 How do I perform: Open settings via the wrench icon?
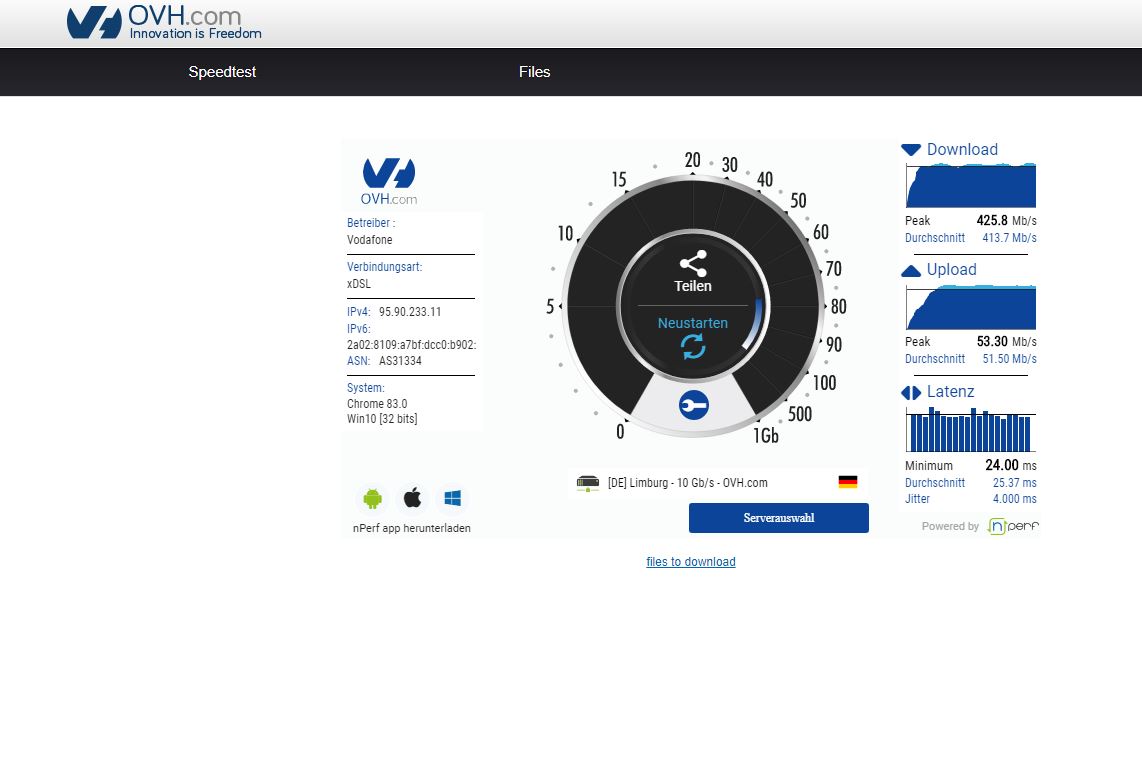tap(693, 405)
